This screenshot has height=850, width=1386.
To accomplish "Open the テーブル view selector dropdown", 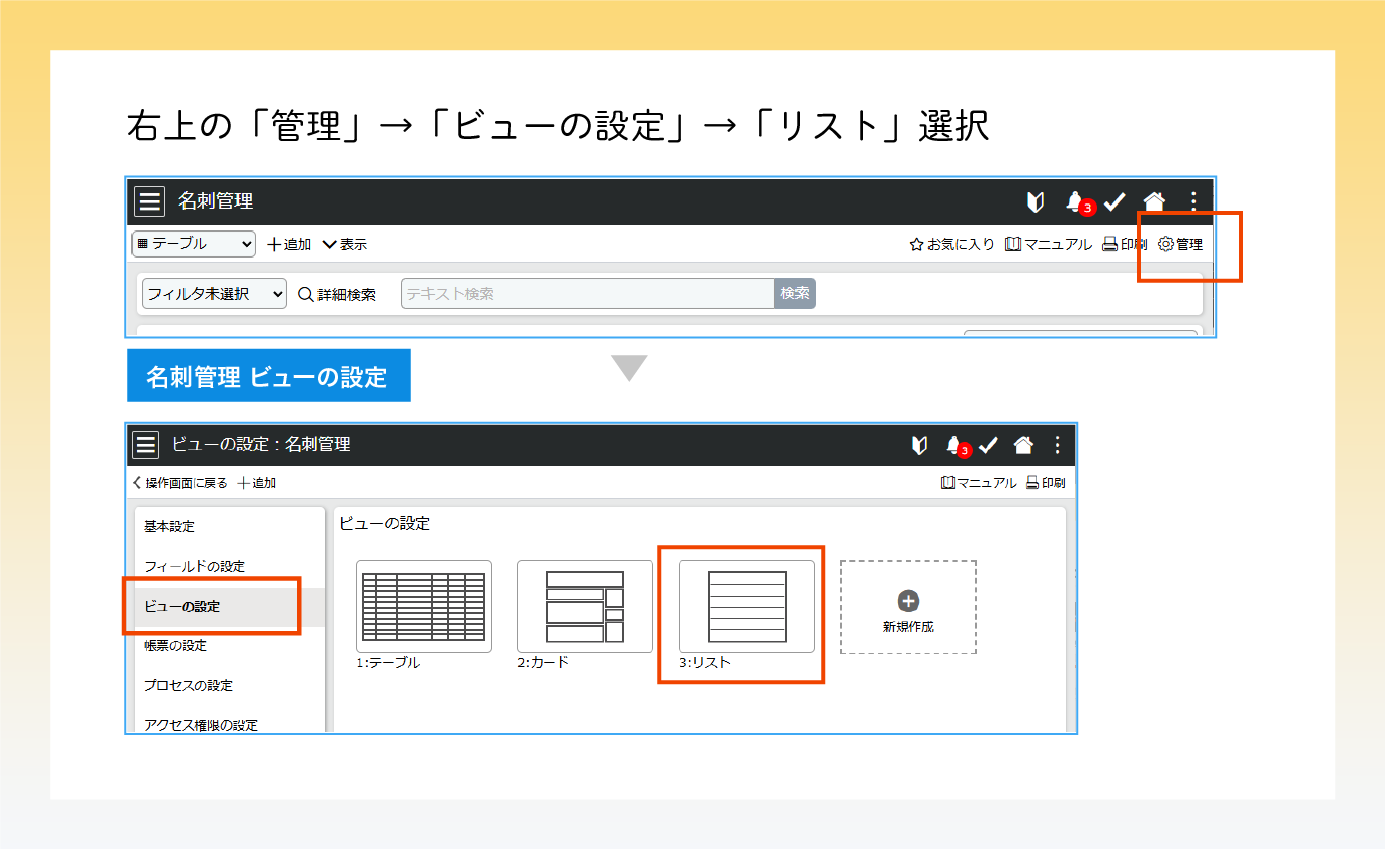I will coord(194,244).
